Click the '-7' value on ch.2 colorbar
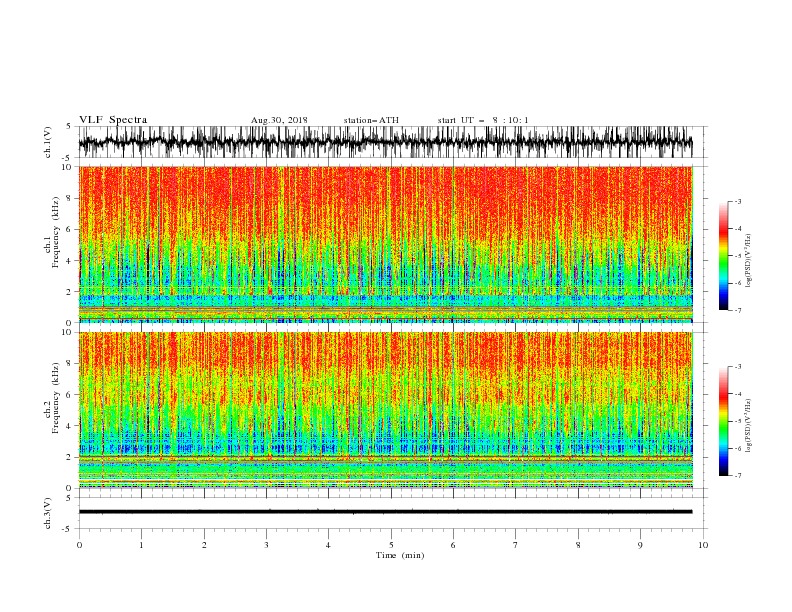 point(737,475)
